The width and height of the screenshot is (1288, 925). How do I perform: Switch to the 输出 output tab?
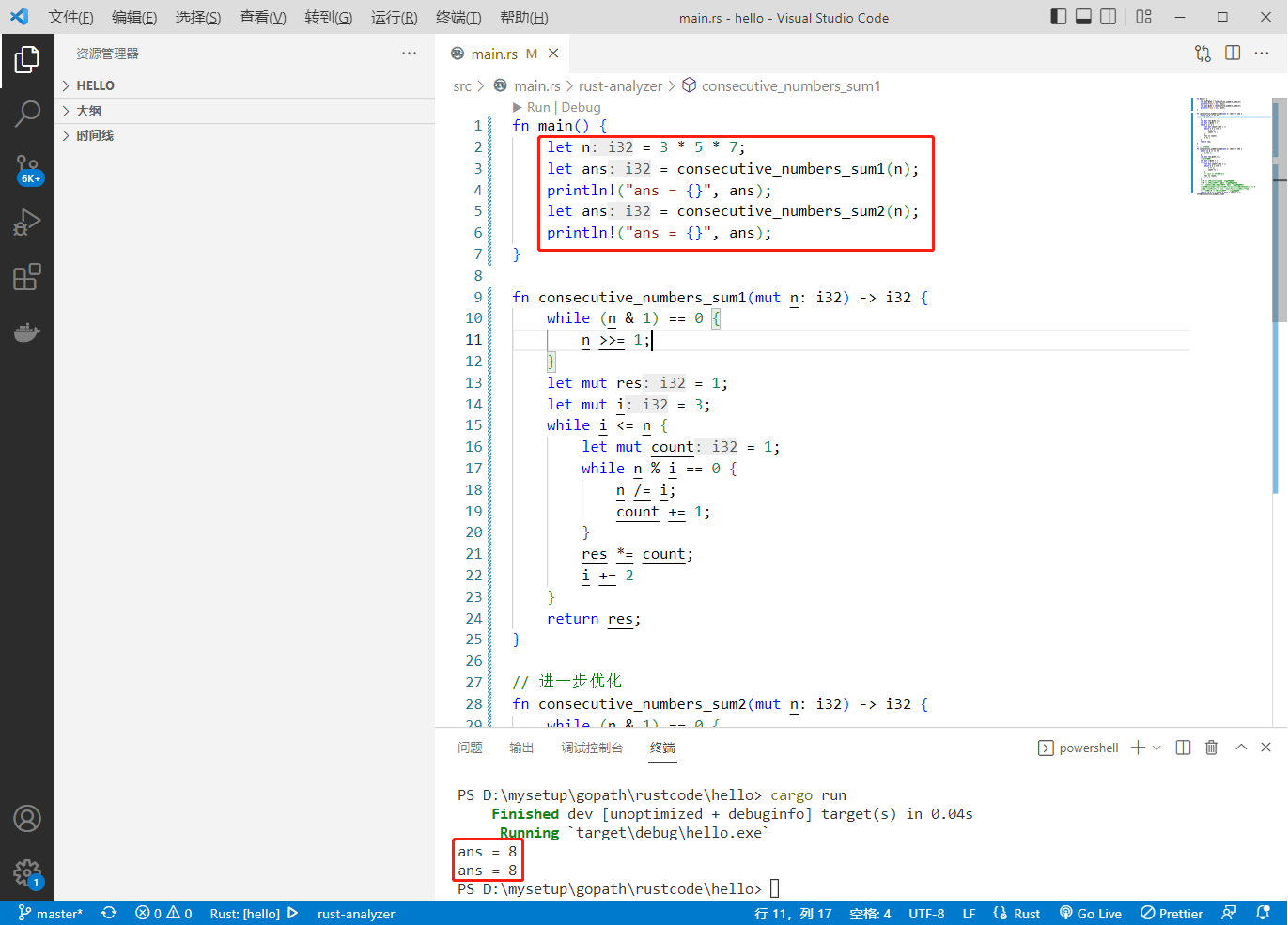[x=521, y=748]
